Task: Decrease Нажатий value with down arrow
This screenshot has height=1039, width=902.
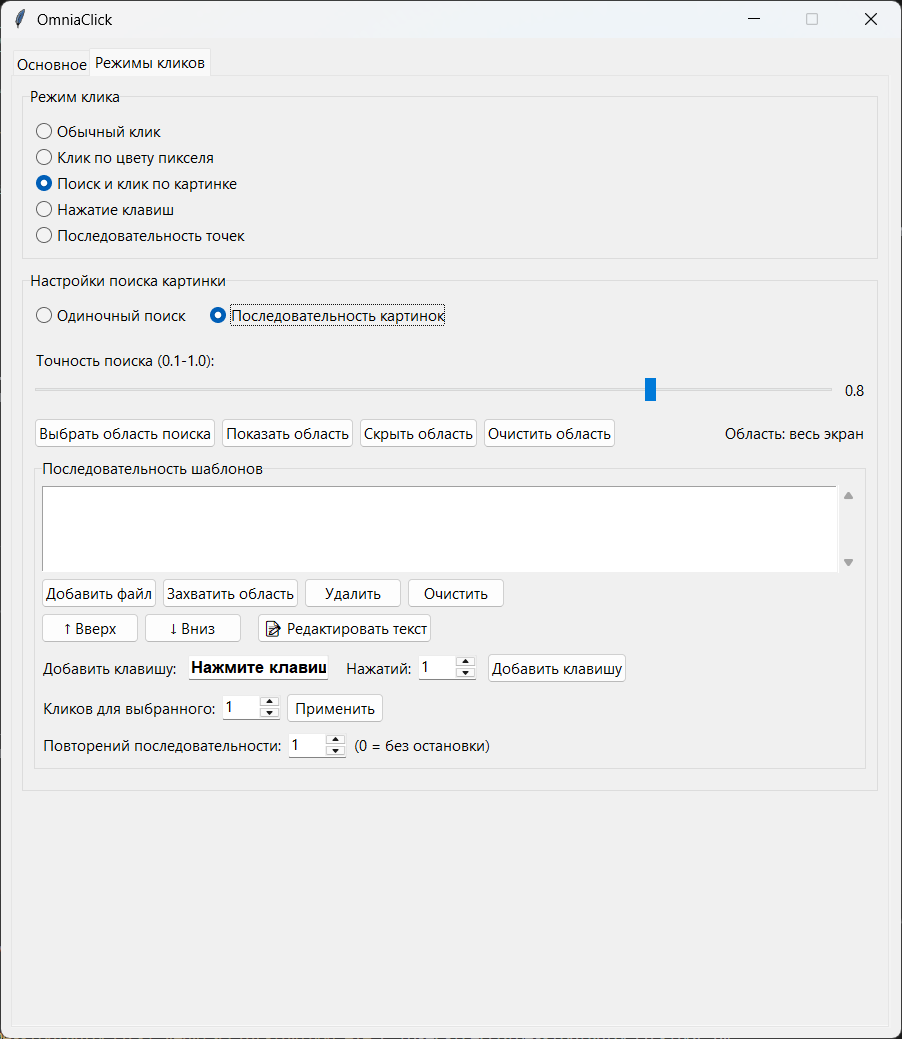Action: pos(466,673)
